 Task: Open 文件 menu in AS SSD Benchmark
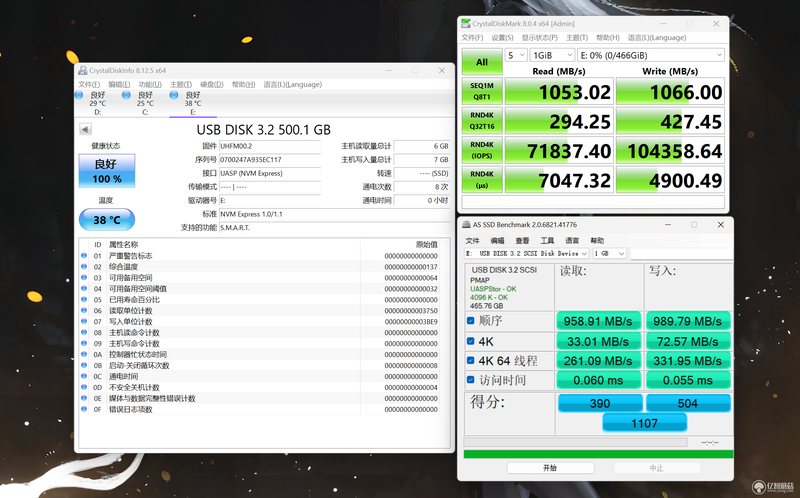pos(472,241)
